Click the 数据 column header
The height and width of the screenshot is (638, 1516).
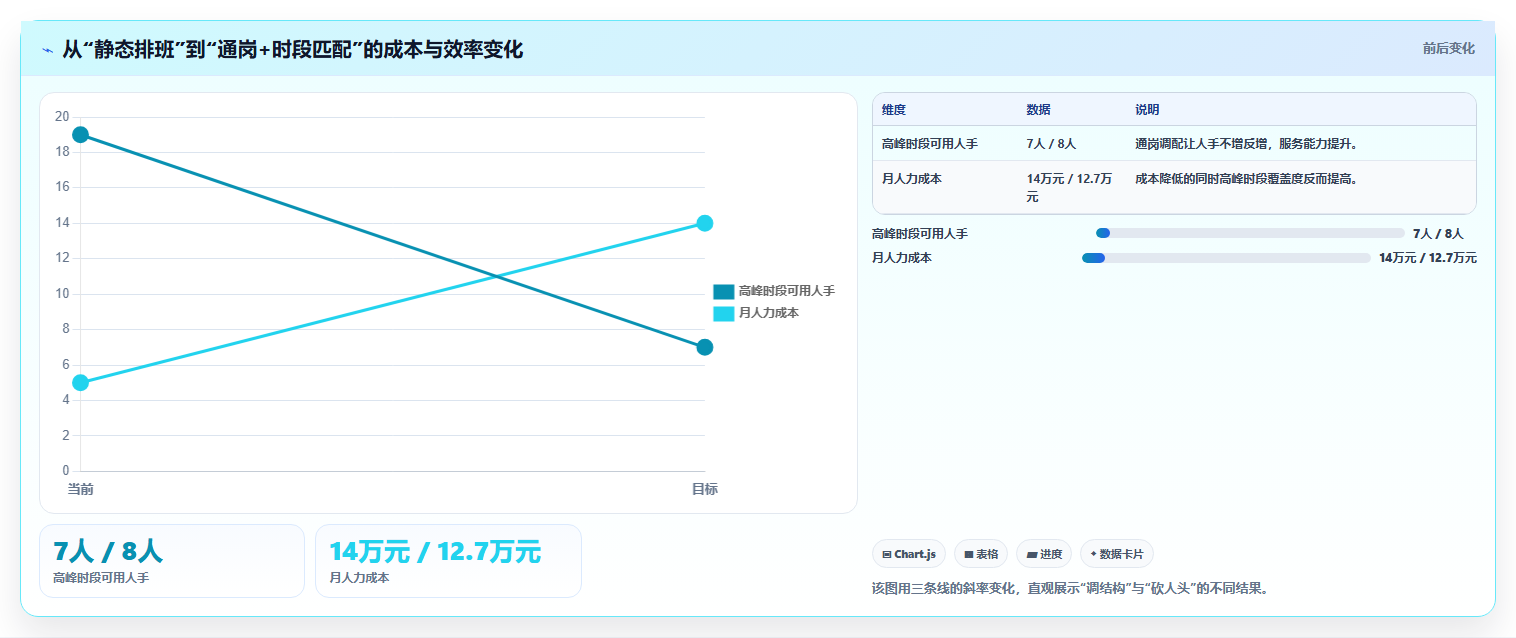point(1038,110)
